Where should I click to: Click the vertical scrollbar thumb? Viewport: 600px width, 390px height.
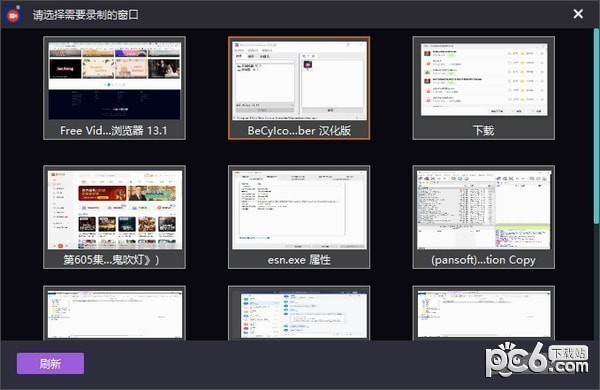[597, 126]
